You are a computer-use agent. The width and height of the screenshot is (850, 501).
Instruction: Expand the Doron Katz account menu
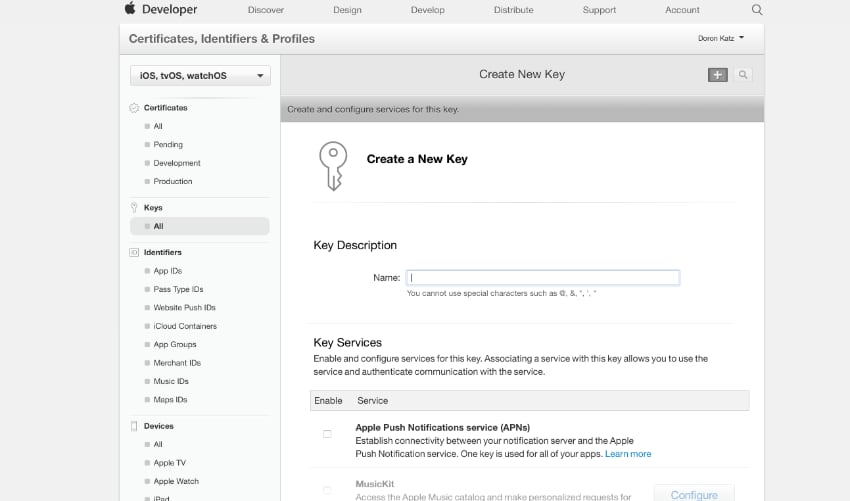(721, 38)
